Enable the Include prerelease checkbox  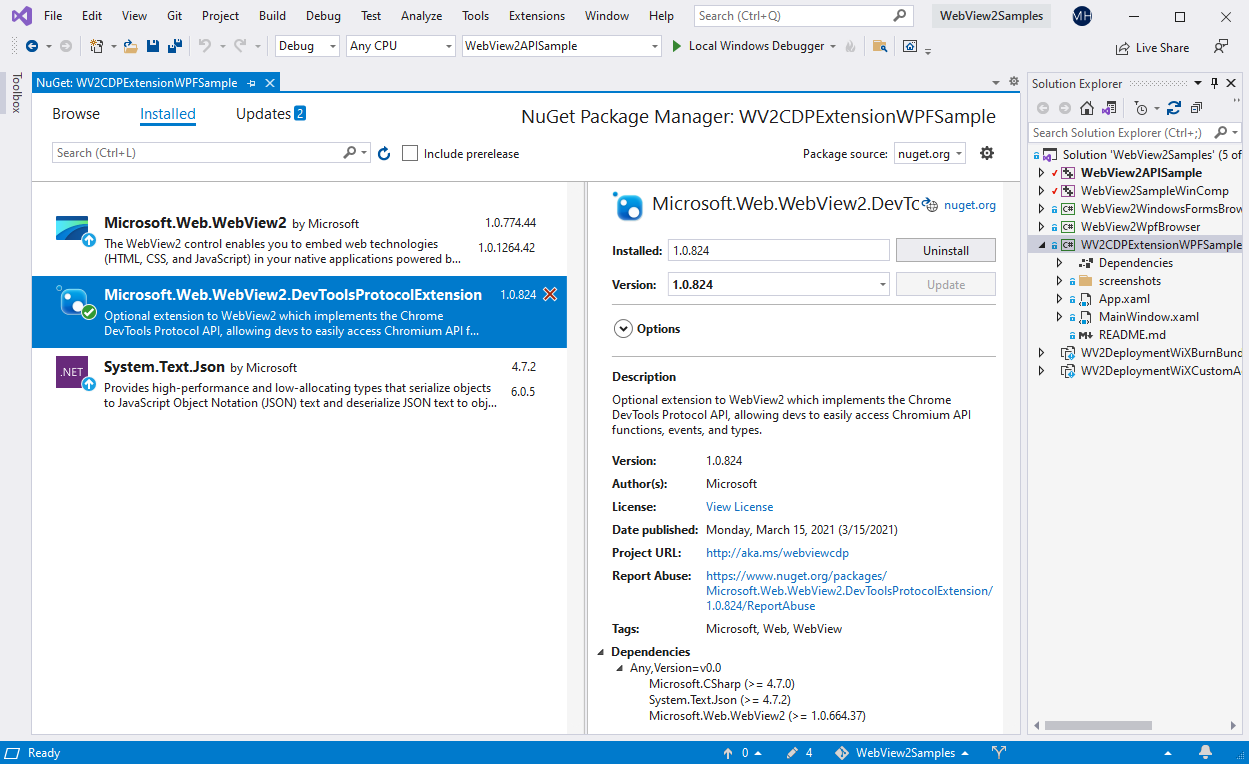click(410, 153)
